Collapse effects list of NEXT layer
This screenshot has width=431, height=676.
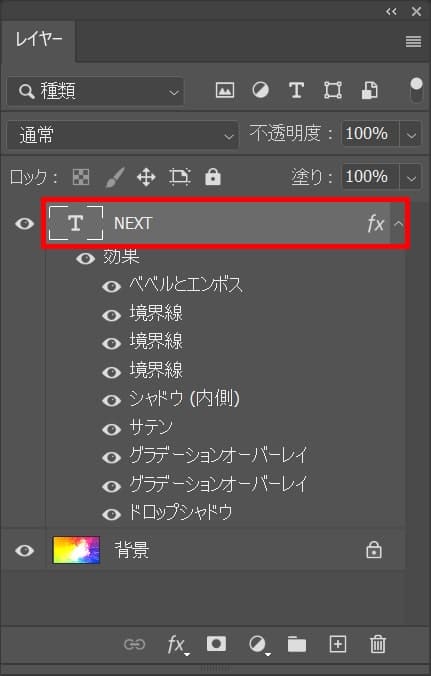point(399,223)
